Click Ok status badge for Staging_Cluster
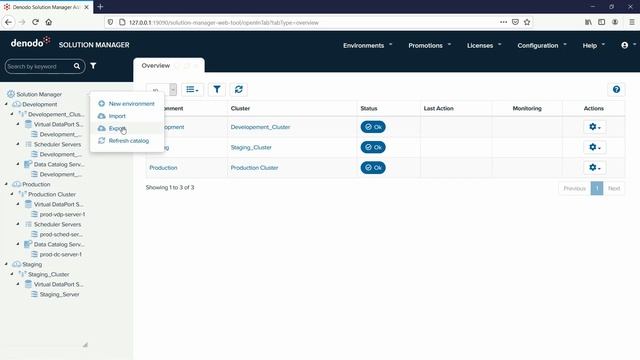This screenshot has width=640, height=360. (373, 147)
